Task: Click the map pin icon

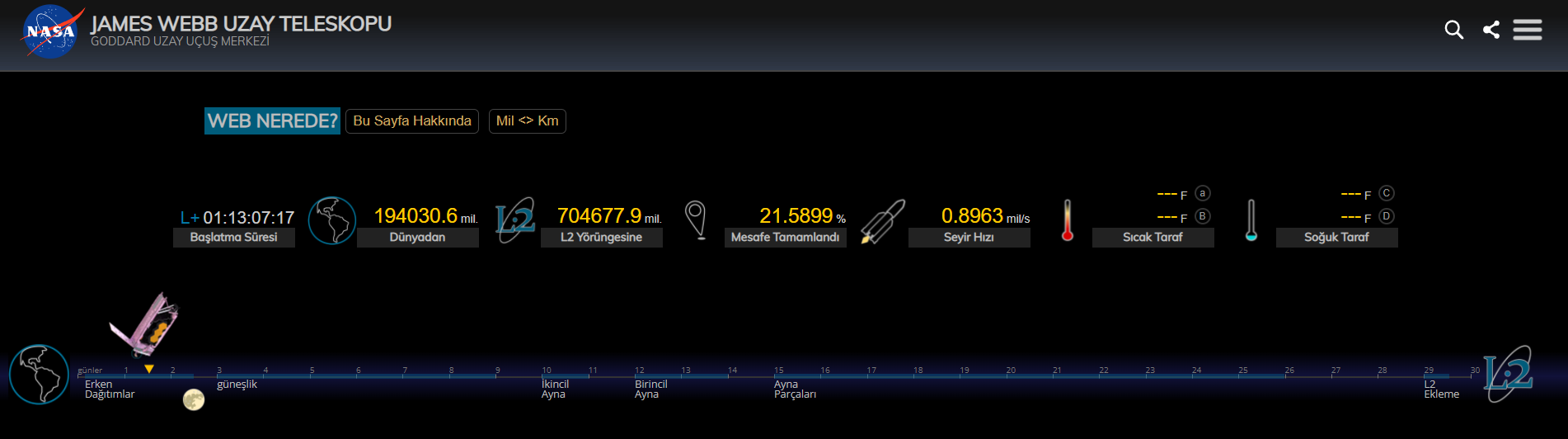Action: (x=696, y=220)
